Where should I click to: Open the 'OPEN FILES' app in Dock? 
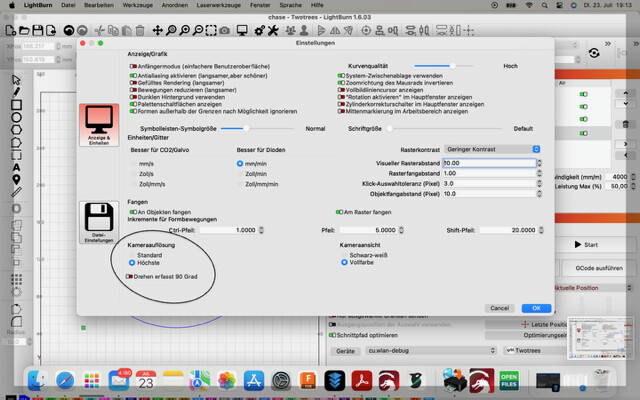pos(509,381)
